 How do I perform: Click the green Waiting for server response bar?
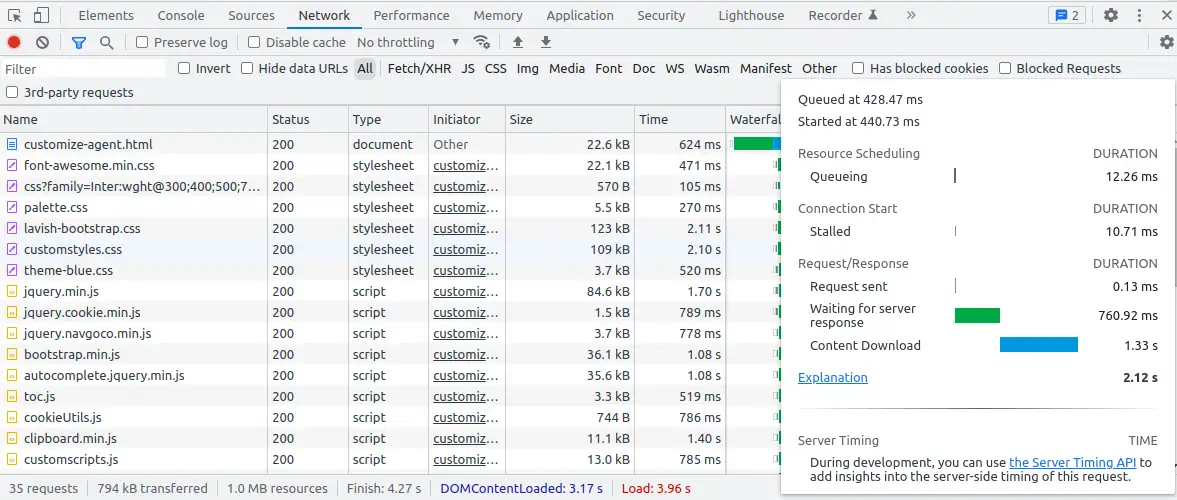[x=977, y=315]
